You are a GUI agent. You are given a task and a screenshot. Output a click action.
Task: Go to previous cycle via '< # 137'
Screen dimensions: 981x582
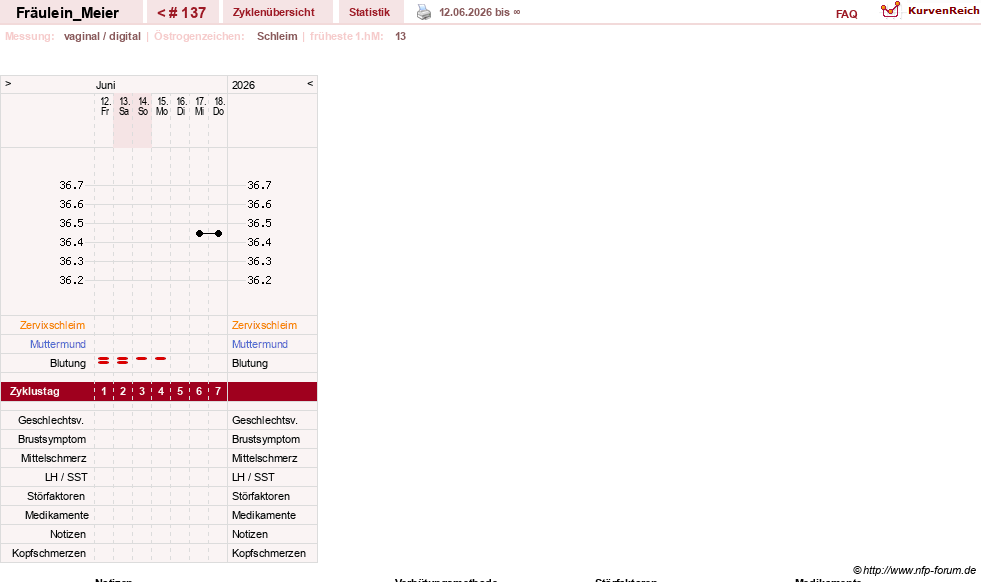(x=181, y=13)
